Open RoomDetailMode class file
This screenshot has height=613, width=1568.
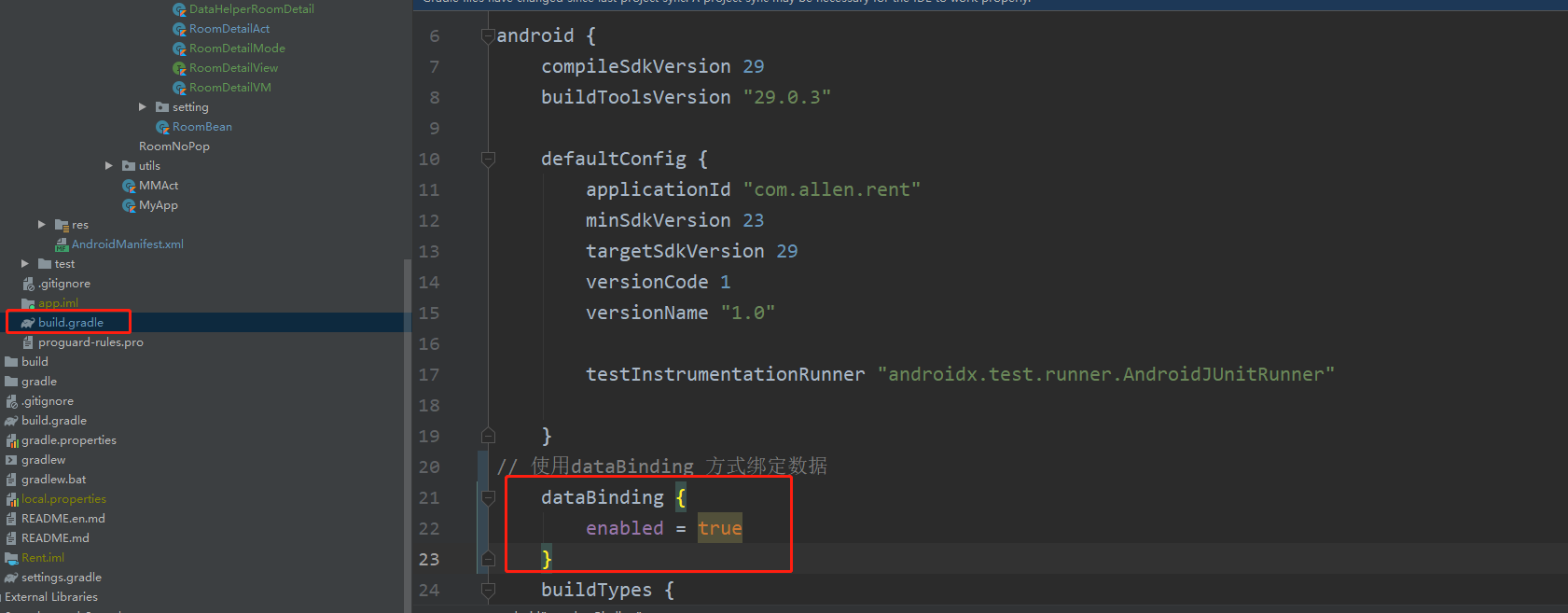click(237, 49)
